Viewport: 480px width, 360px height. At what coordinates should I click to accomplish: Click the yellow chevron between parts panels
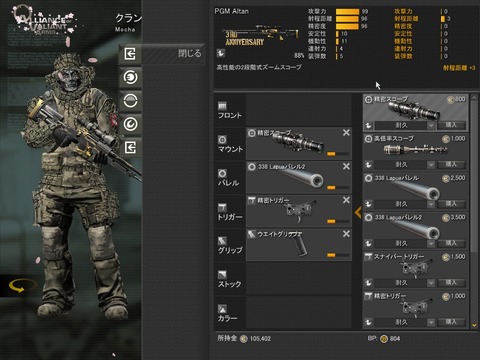[x=358, y=212]
